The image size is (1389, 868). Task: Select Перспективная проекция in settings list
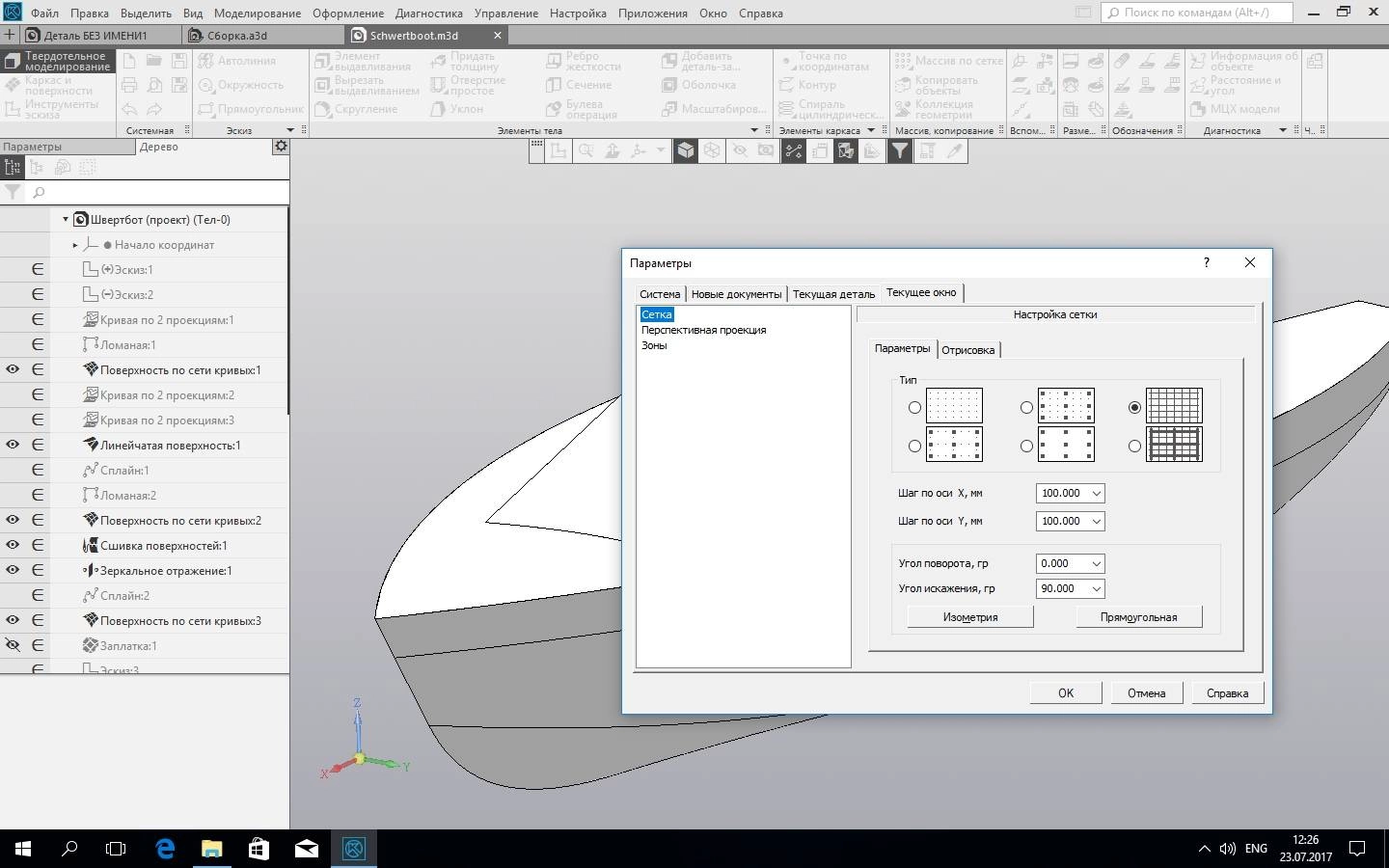(704, 330)
